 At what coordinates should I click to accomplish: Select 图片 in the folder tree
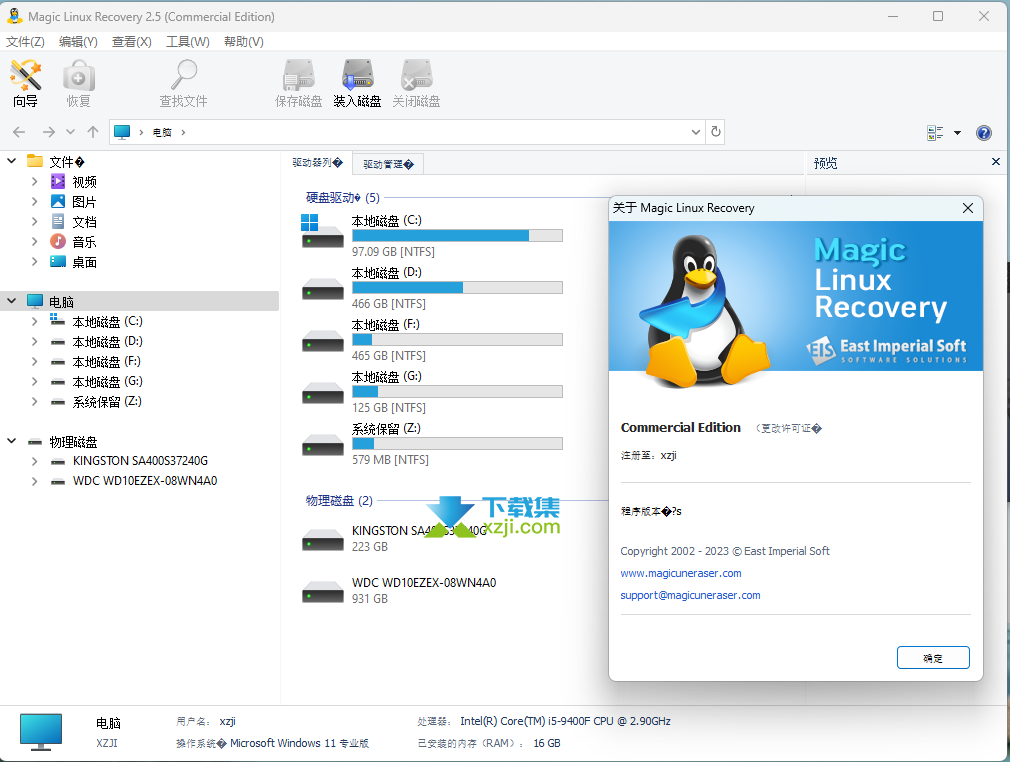tap(84, 202)
